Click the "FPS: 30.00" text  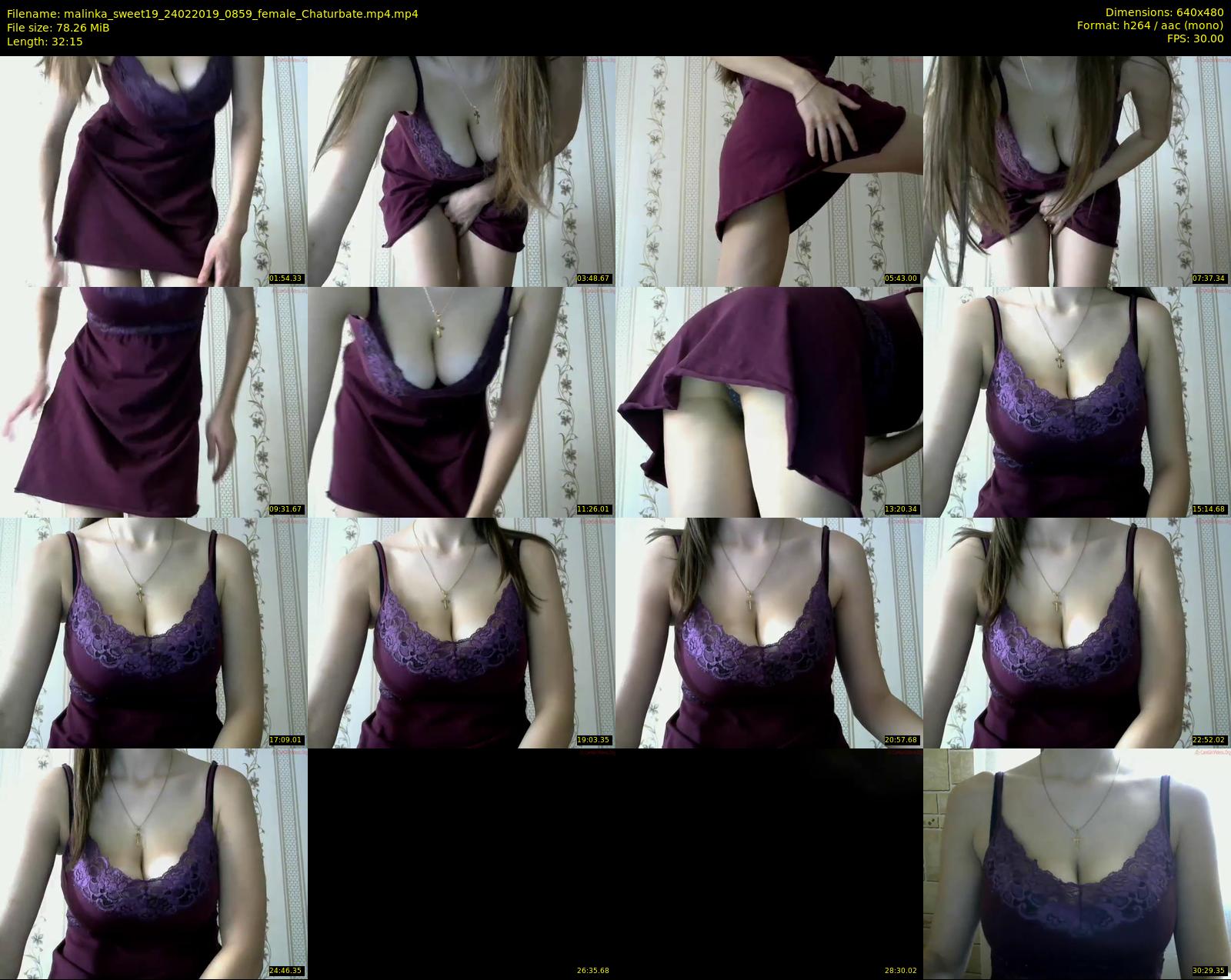(x=1195, y=38)
